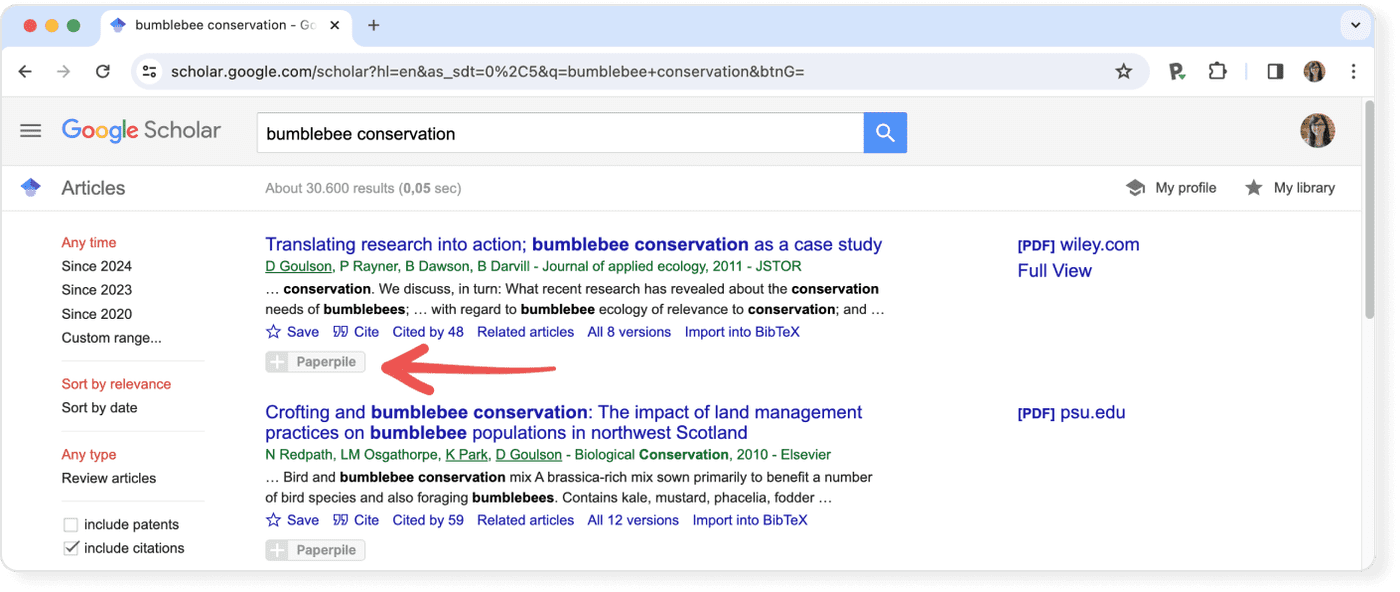Image resolution: width=1400 pixels, height=592 pixels.
Task: Open Cited by 48 link
Action: point(428,332)
